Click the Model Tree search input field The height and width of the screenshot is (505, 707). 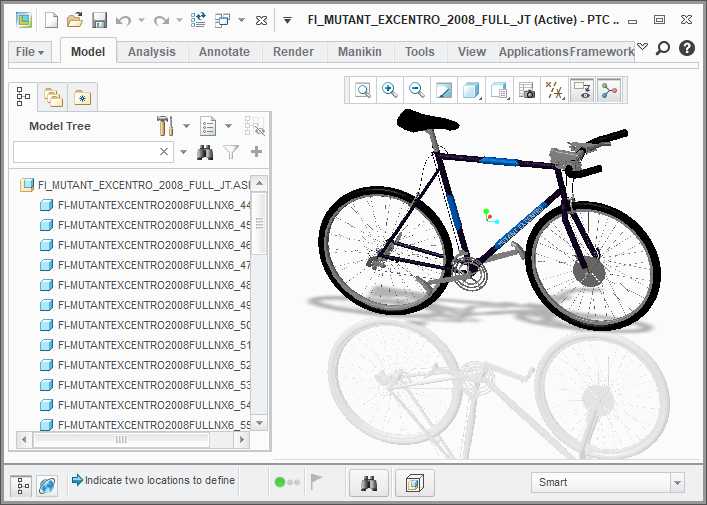(93, 152)
